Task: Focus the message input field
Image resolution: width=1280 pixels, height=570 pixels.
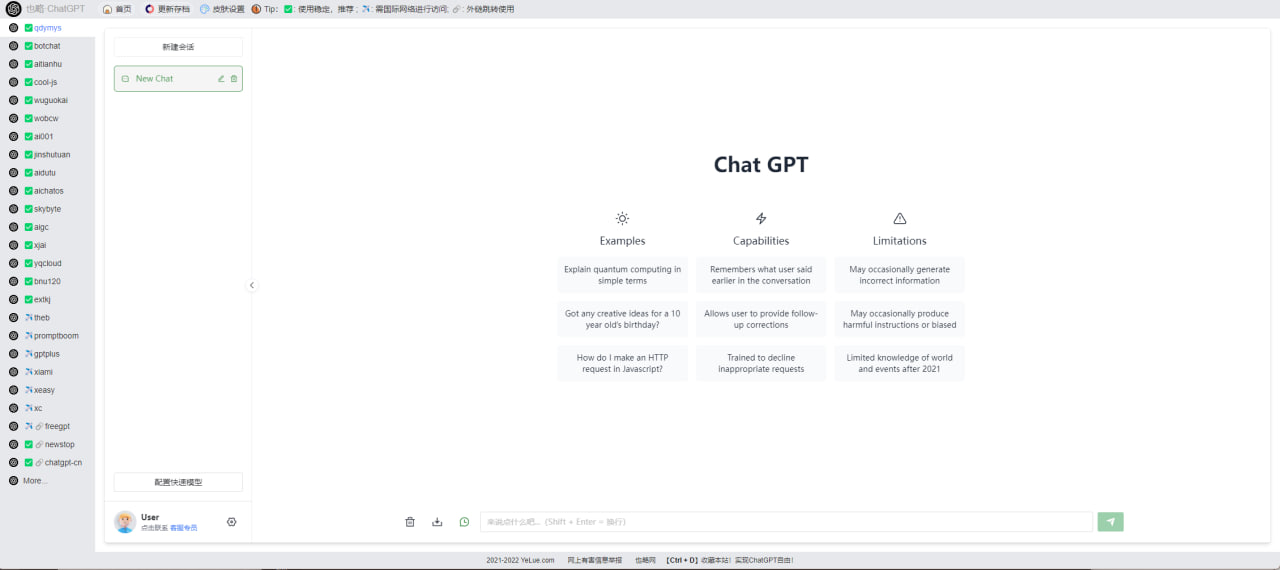Action: [786, 522]
